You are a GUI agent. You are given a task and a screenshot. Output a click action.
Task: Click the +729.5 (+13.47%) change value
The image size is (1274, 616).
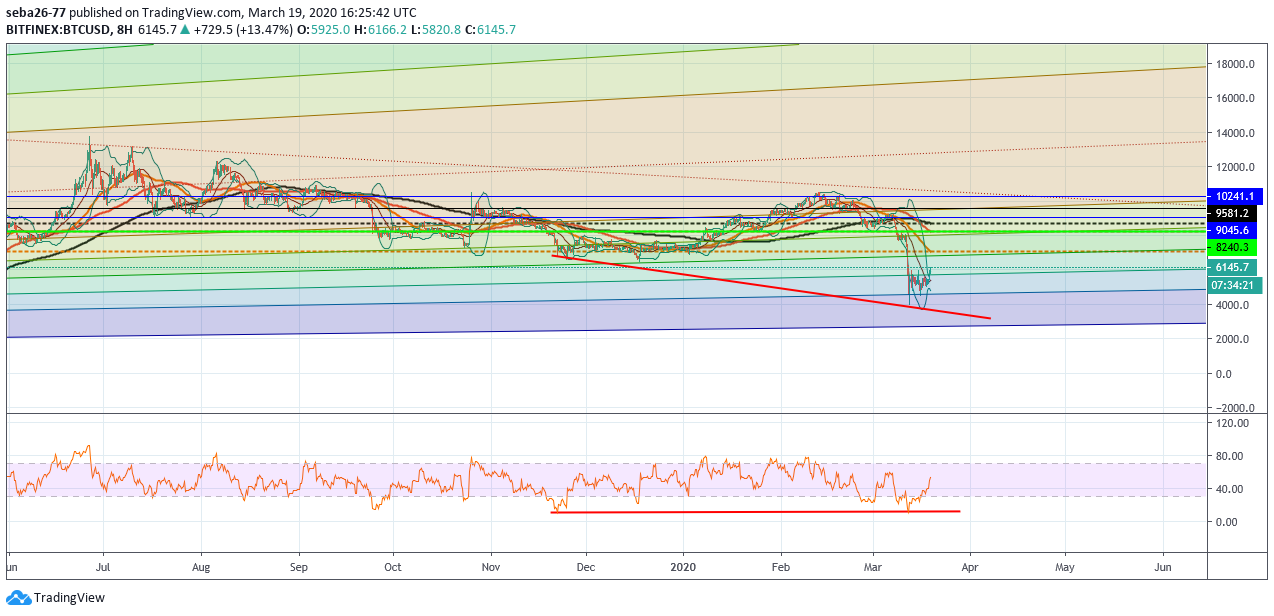click(243, 30)
